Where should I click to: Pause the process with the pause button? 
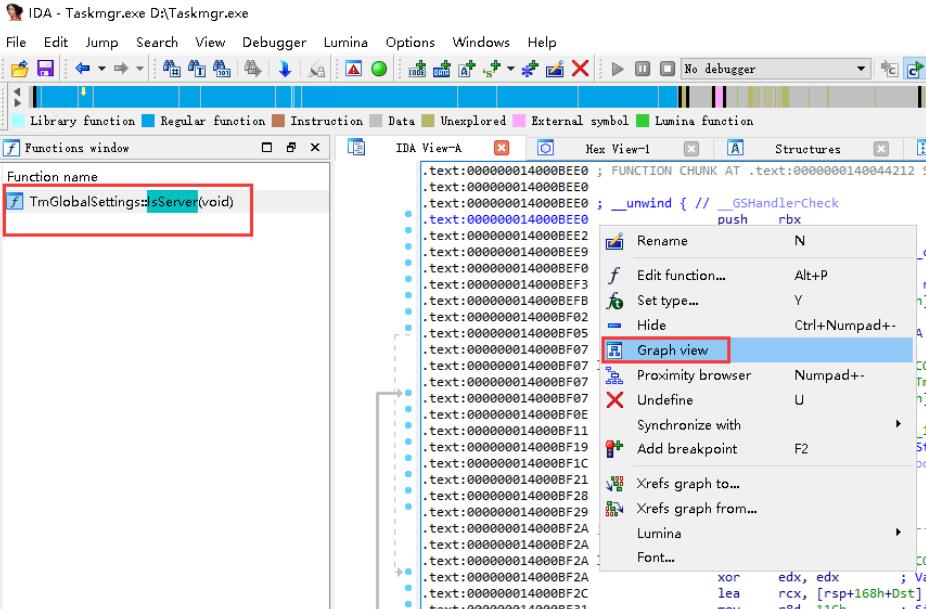[x=643, y=69]
